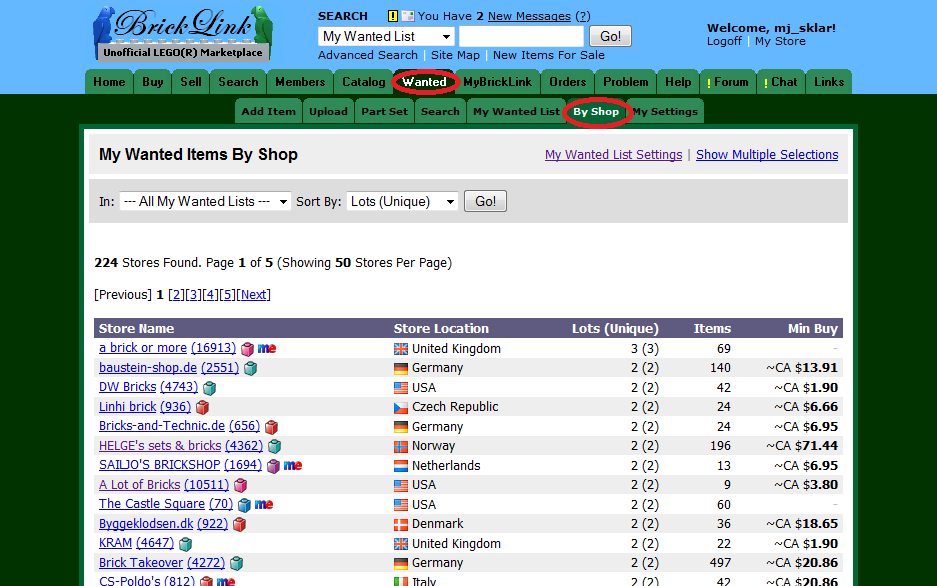The image size is (937, 586).
Task: Click Czech Republic flag icon
Action: point(400,407)
